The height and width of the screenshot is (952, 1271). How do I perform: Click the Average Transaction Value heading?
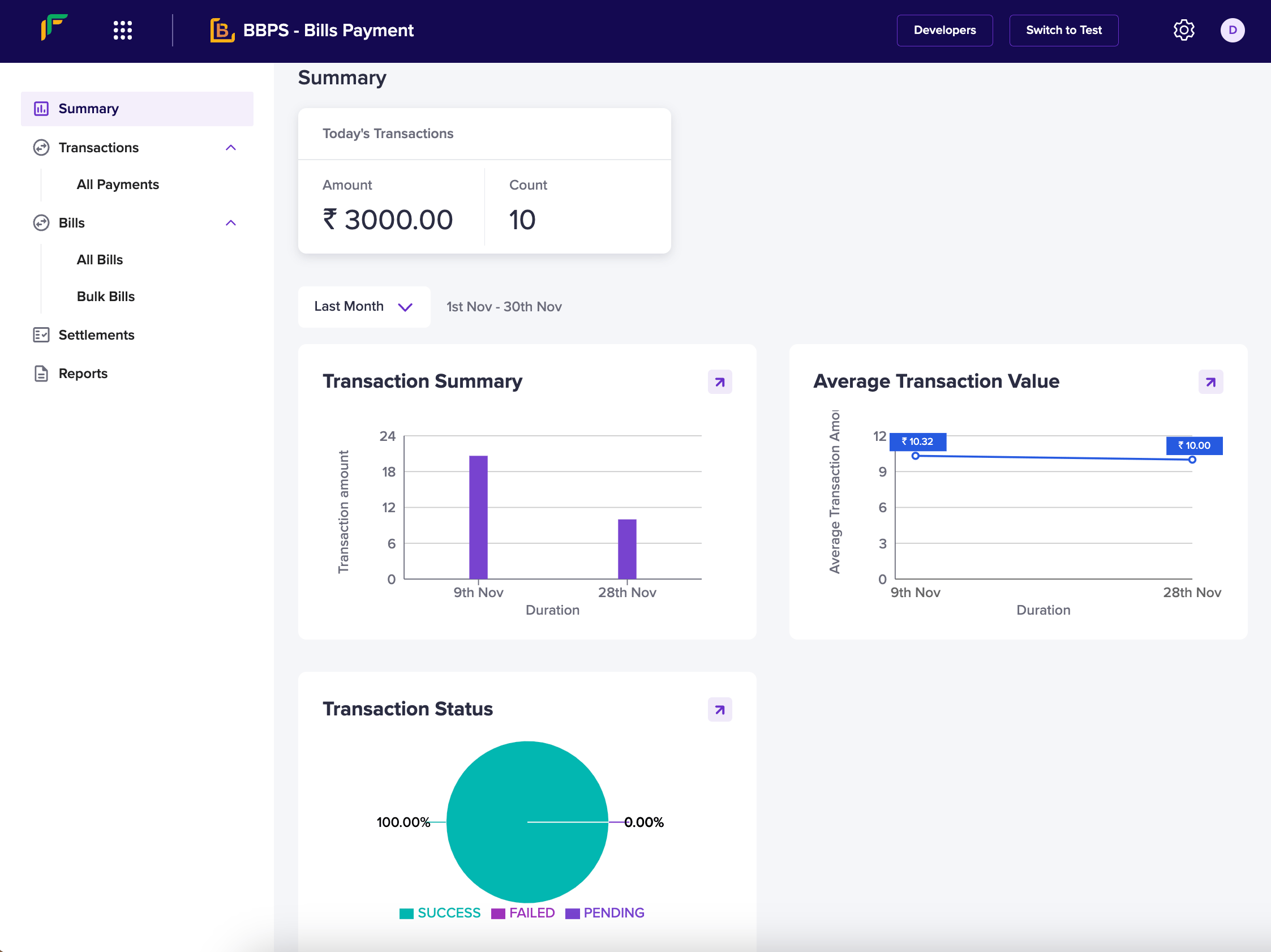point(936,381)
